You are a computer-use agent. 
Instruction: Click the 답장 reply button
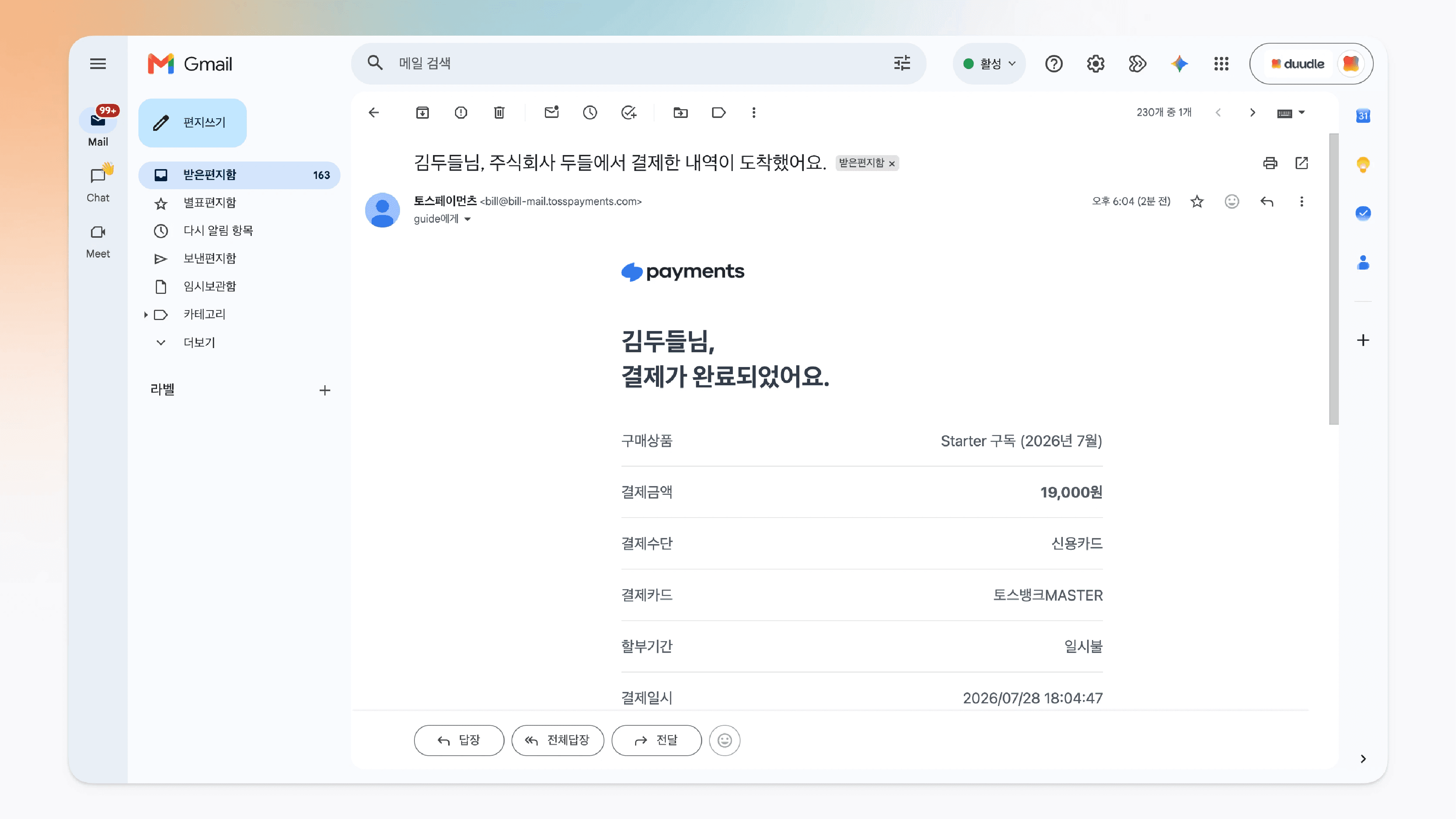(458, 740)
